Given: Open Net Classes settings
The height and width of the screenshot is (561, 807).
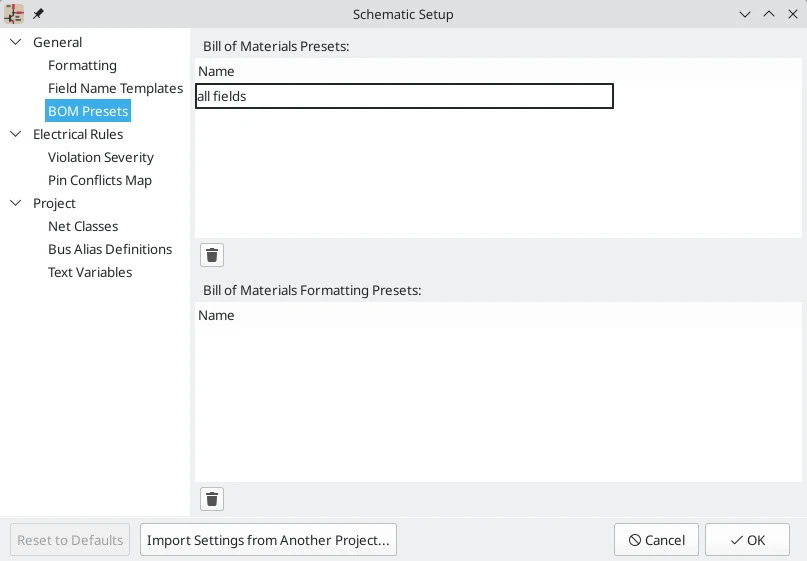Looking at the screenshot, I should (83, 226).
